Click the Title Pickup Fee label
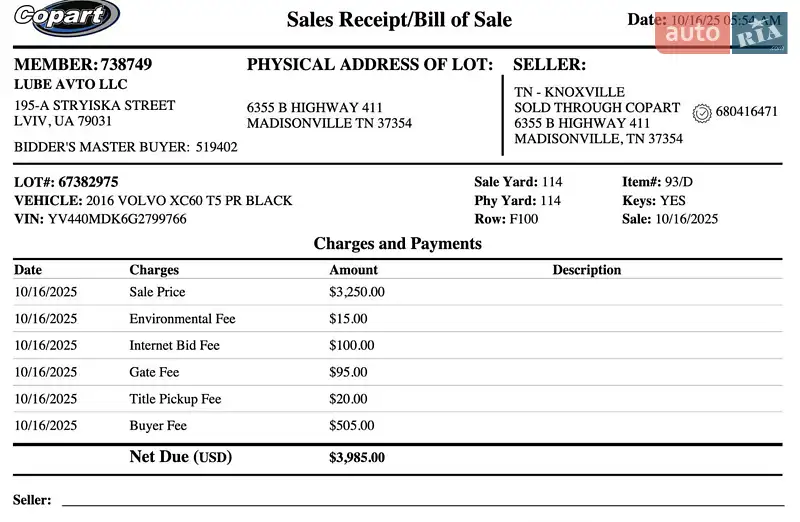Viewport: 800px width, 522px height. (175, 399)
